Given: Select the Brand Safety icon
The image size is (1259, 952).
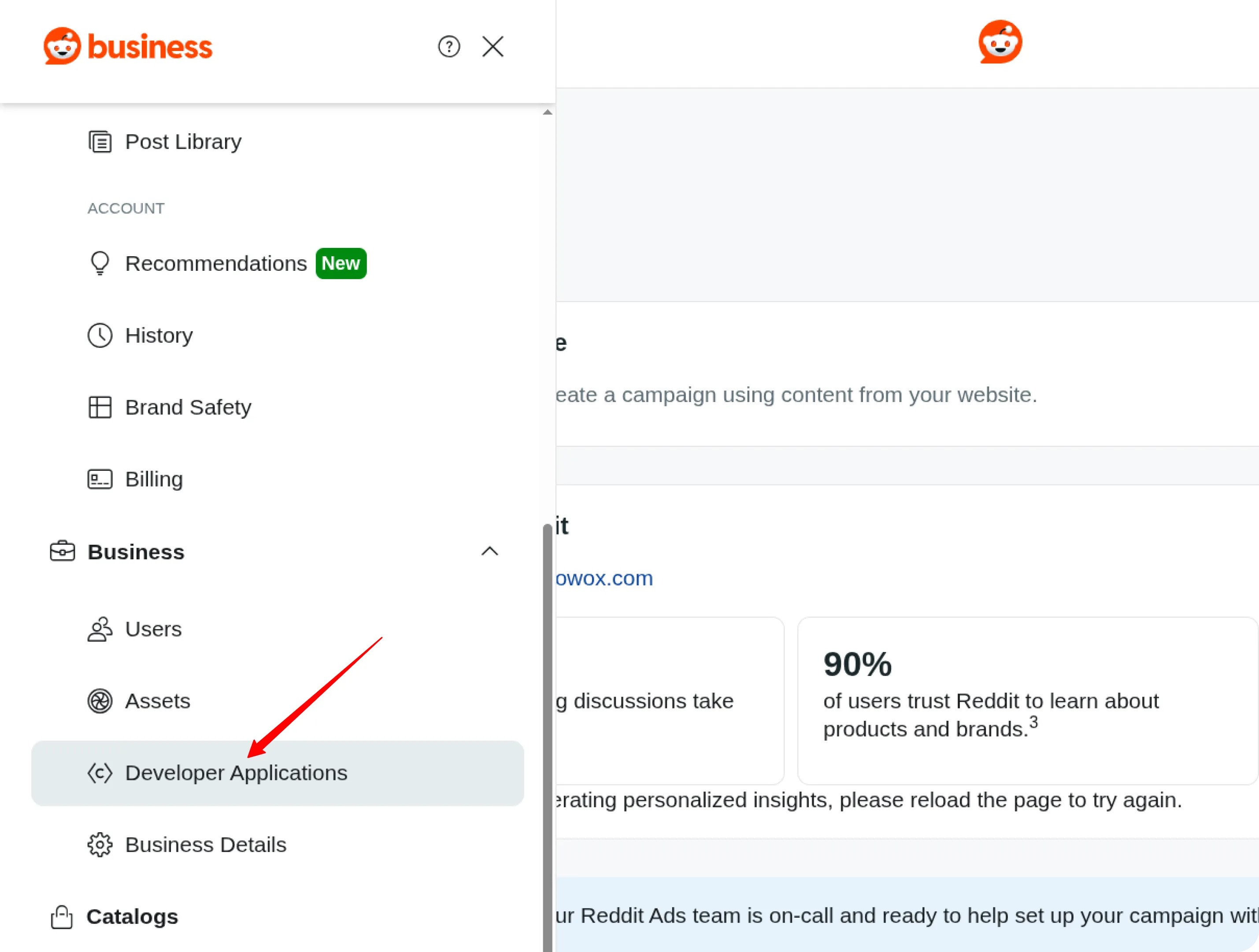Looking at the screenshot, I should point(100,407).
